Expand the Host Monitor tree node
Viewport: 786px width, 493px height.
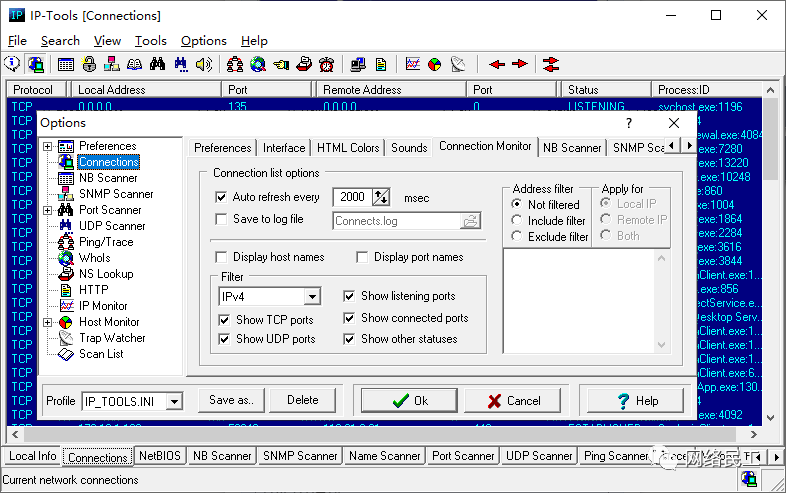(47, 322)
